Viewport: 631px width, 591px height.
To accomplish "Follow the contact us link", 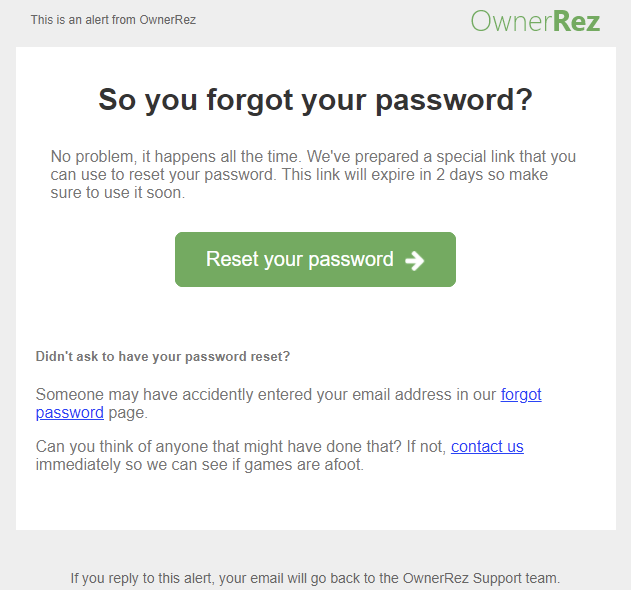I will point(487,447).
